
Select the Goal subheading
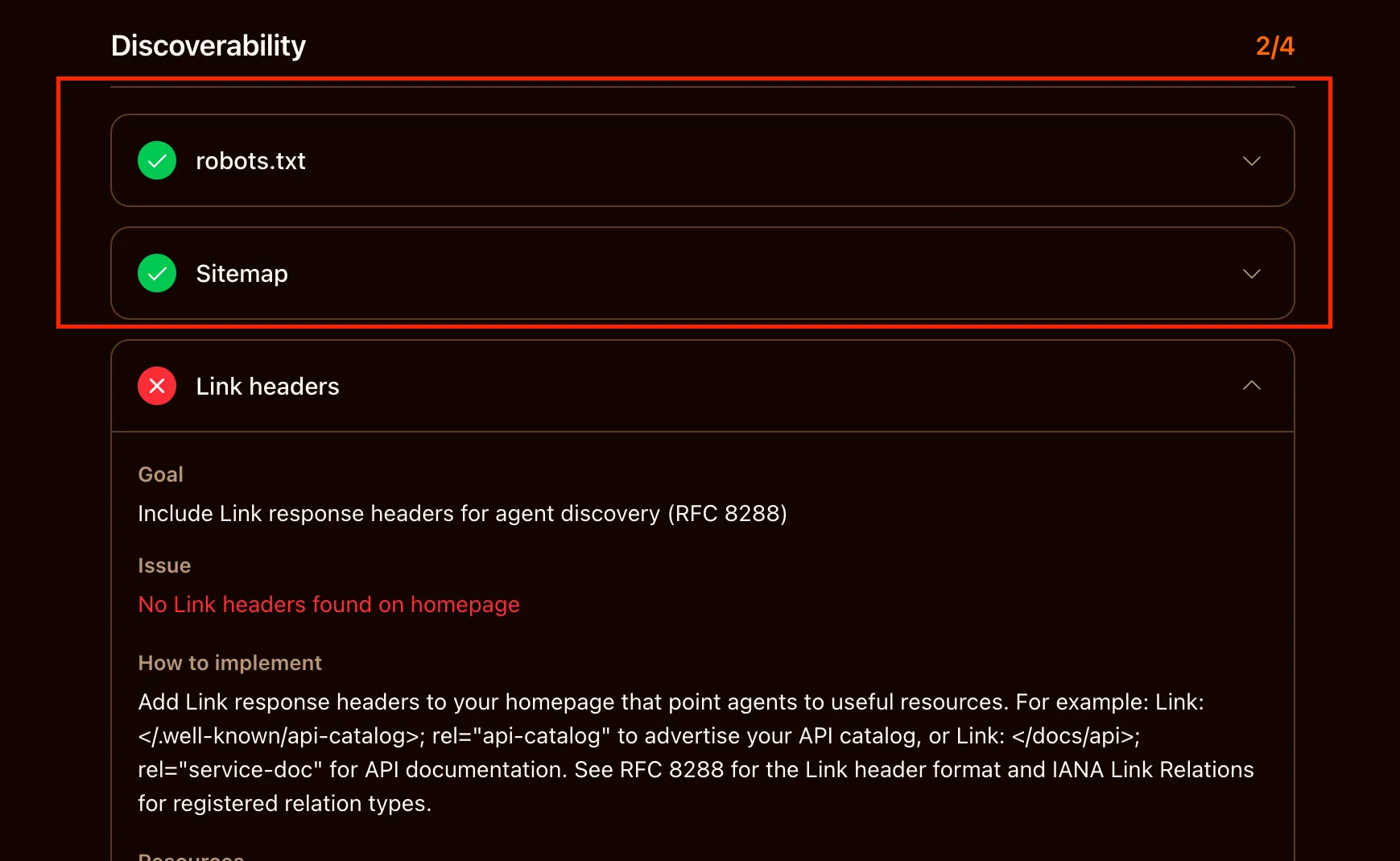(x=161, y=474)
